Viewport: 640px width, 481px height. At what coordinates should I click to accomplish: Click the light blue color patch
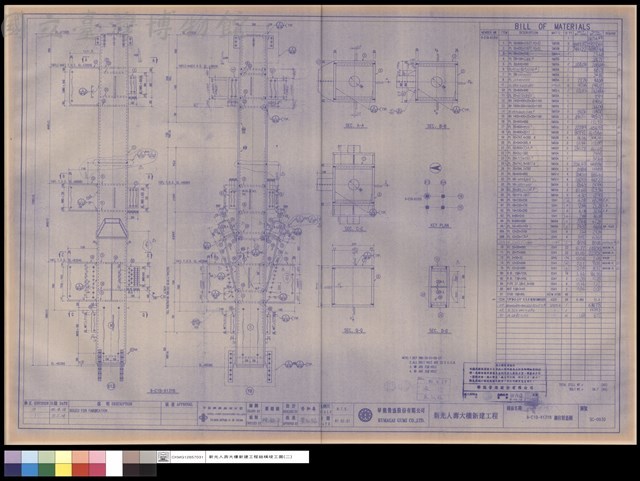click(x=30, y=457)
